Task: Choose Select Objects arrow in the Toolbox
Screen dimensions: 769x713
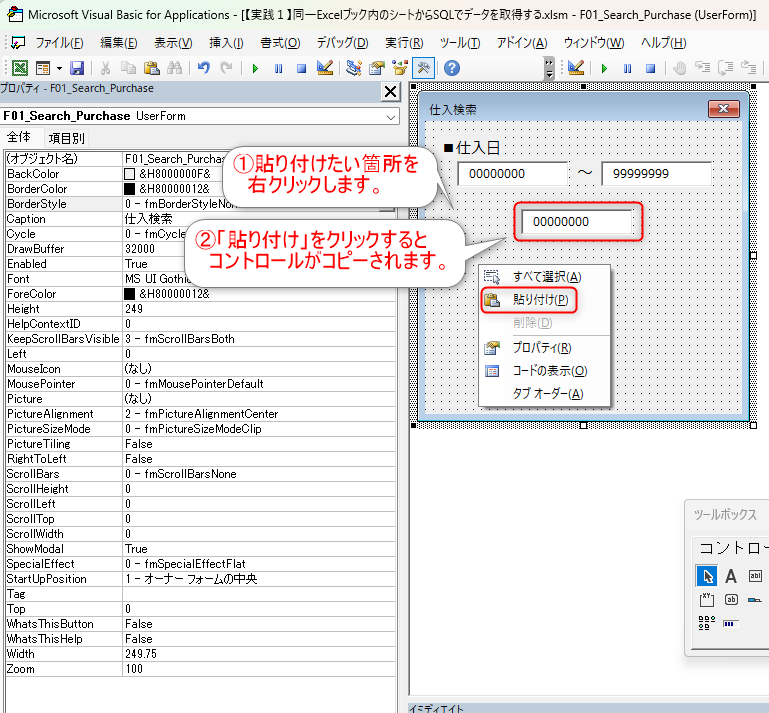Action: (707, 576)
